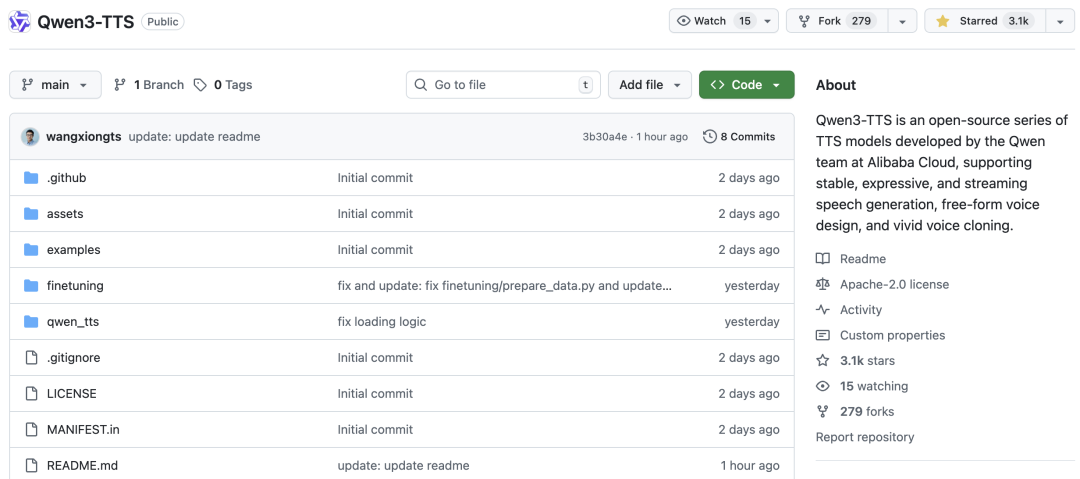
Task: Open the qwen_tts folder name
Action: [x=73, y=321]
